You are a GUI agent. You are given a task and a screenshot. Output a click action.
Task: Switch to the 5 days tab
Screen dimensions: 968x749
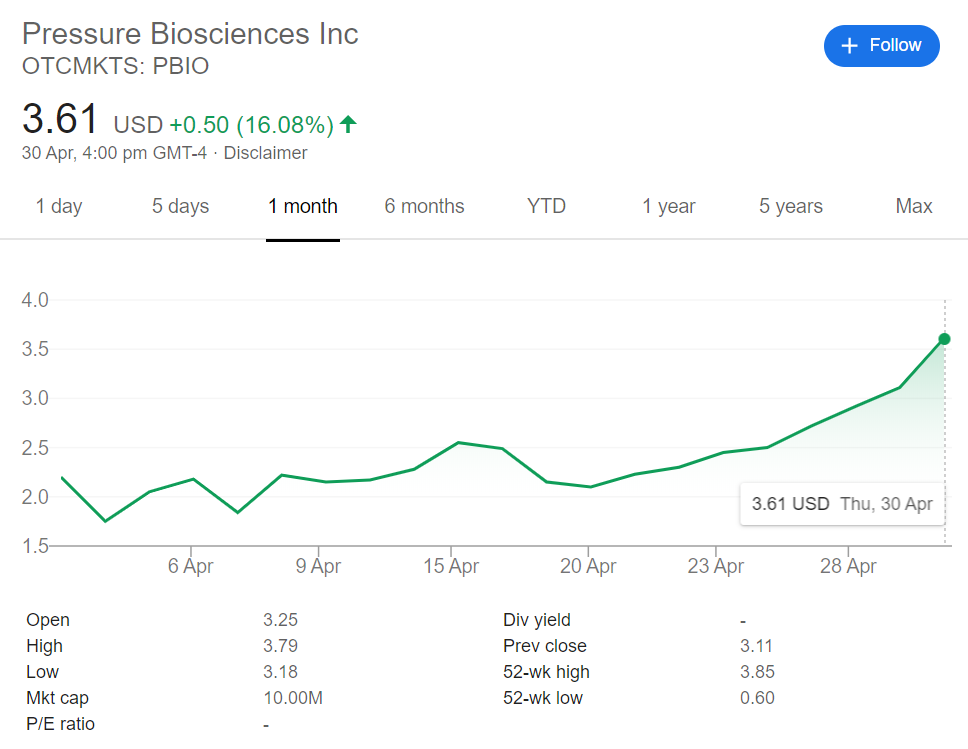180,207
